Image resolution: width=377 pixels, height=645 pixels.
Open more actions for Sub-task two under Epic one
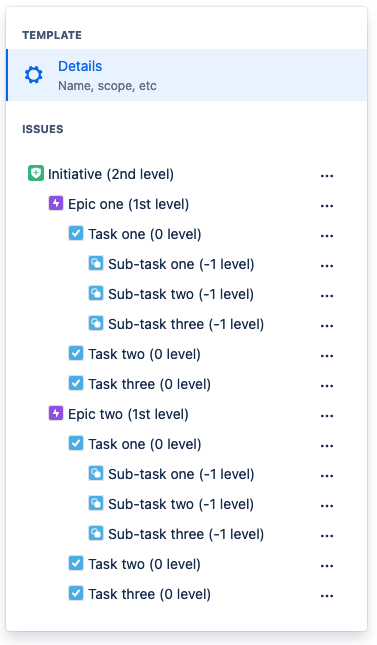pyautogui.click(x=327, y=296)
